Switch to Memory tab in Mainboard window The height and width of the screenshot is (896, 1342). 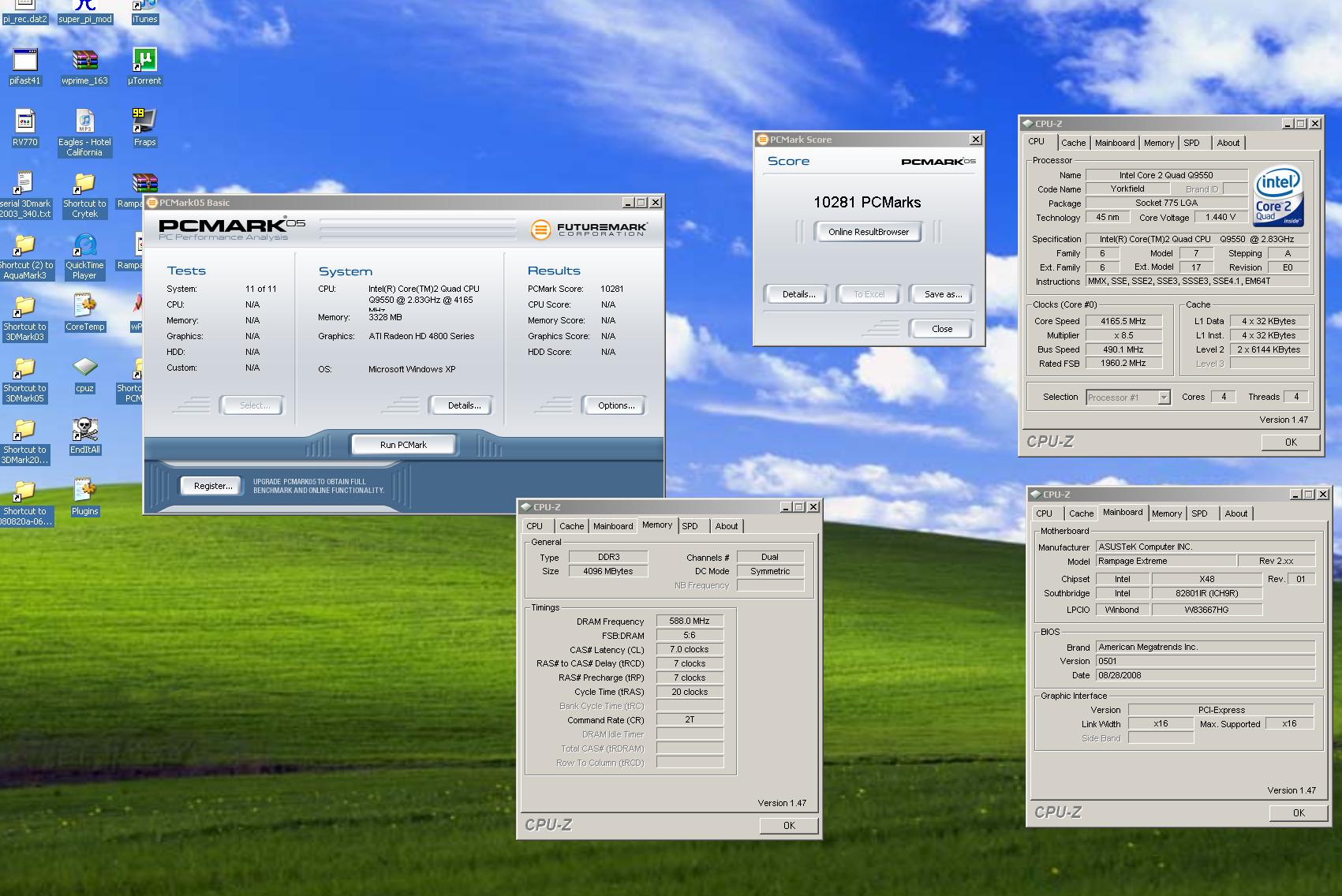(x=1166, y=513)
